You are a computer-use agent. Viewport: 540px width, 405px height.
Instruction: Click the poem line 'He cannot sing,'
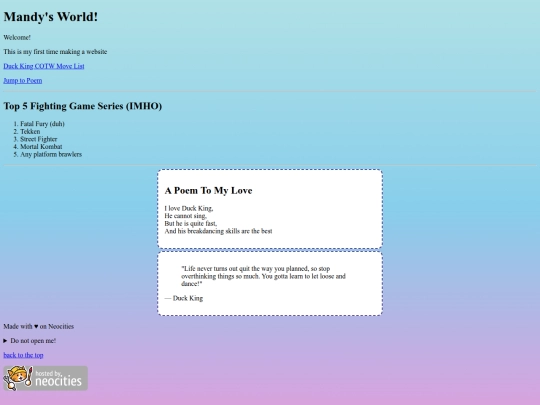[x=186, y=216]
